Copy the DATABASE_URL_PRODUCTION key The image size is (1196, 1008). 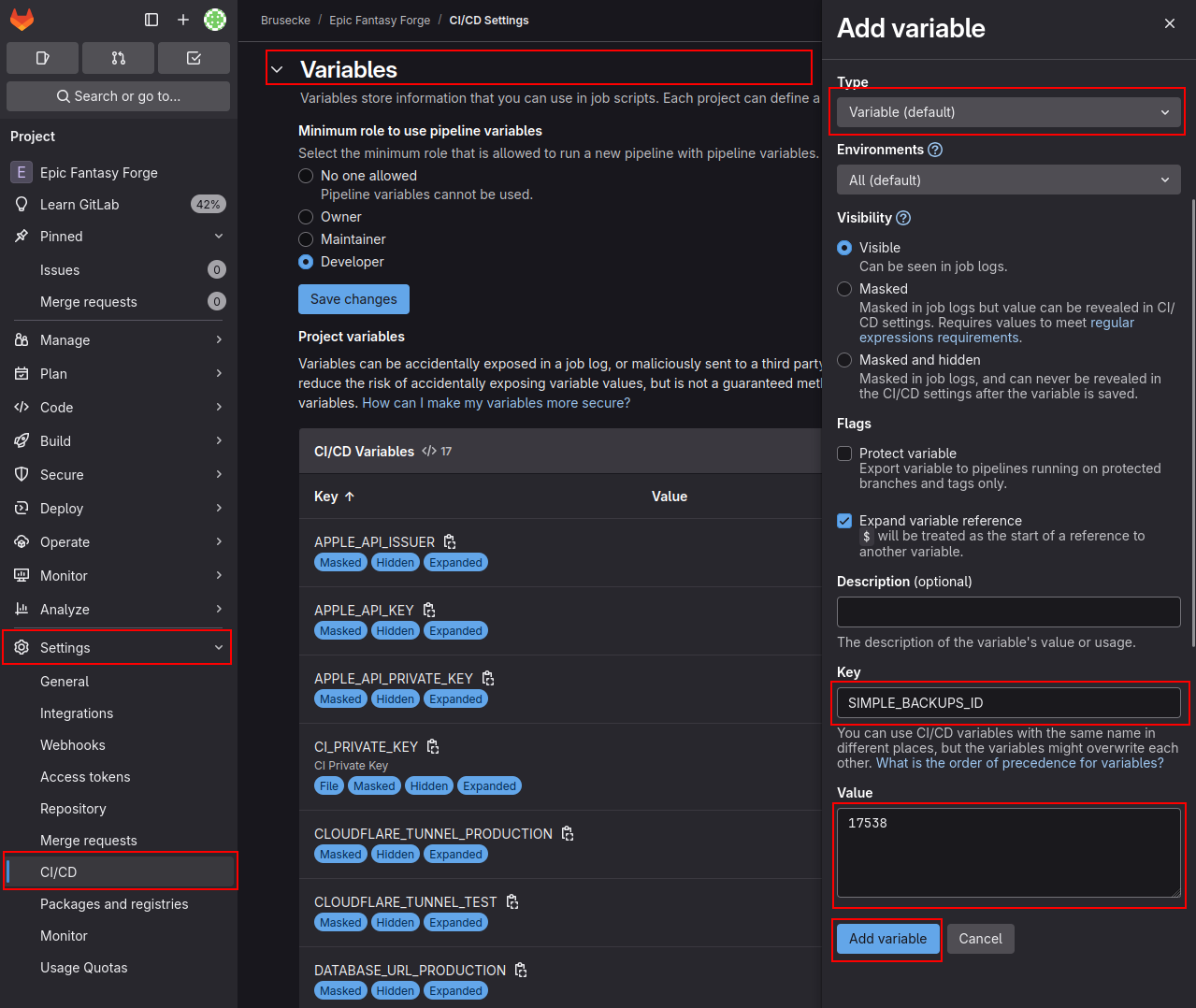click(x=521, y=971)
